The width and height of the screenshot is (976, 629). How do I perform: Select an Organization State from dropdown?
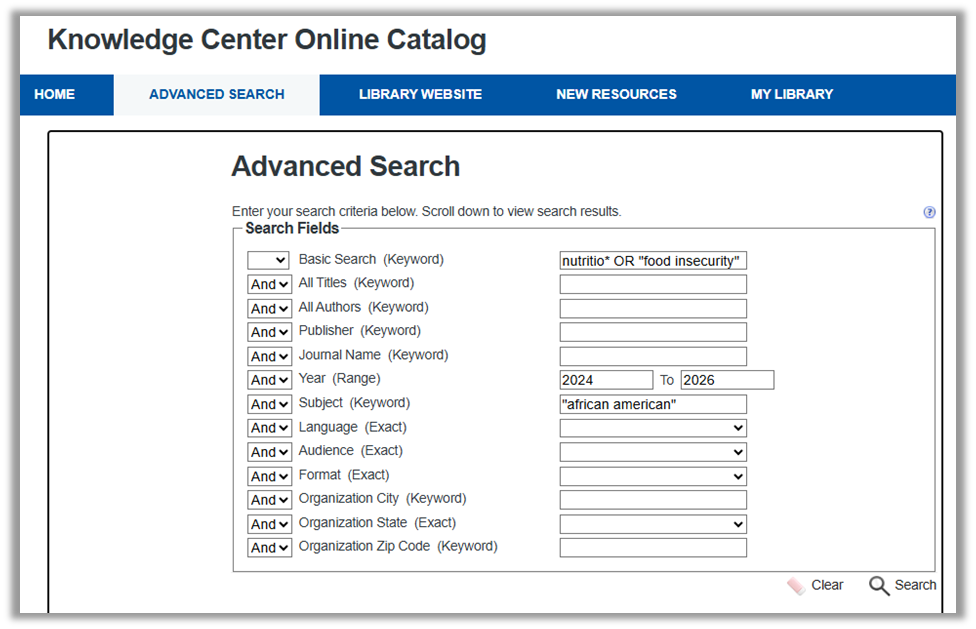[x=653, y=524]
